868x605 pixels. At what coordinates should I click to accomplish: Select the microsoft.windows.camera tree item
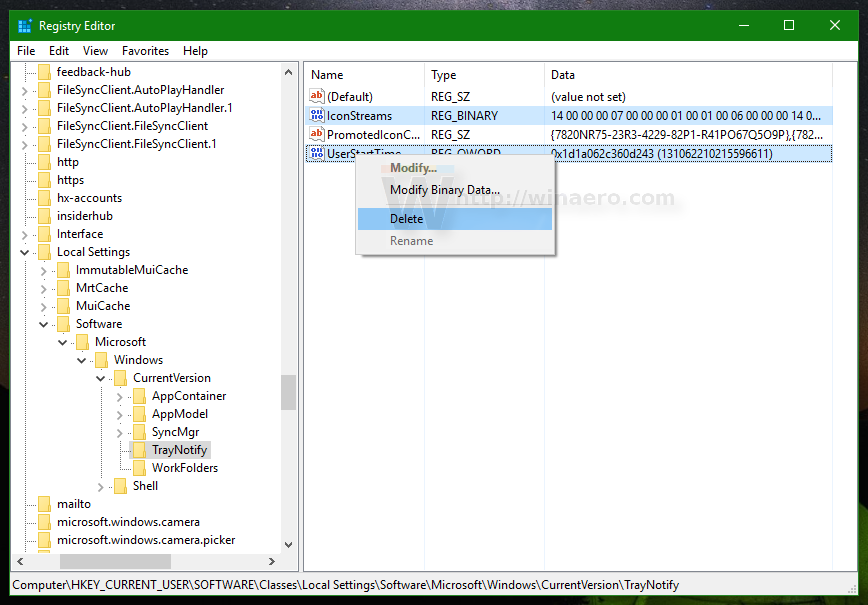click(128, 522)
